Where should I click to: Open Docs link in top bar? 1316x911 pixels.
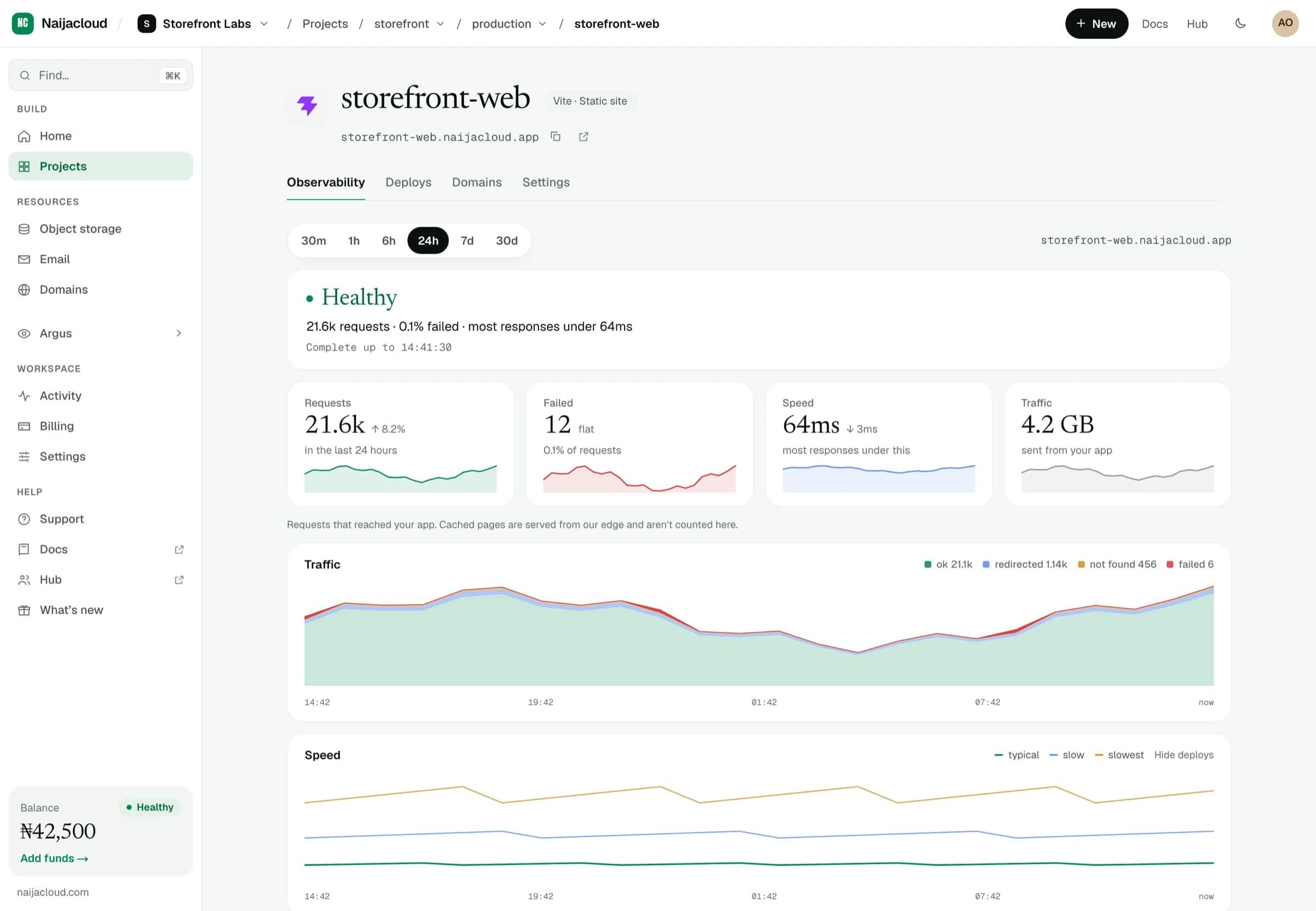[x=1154, y=24]
